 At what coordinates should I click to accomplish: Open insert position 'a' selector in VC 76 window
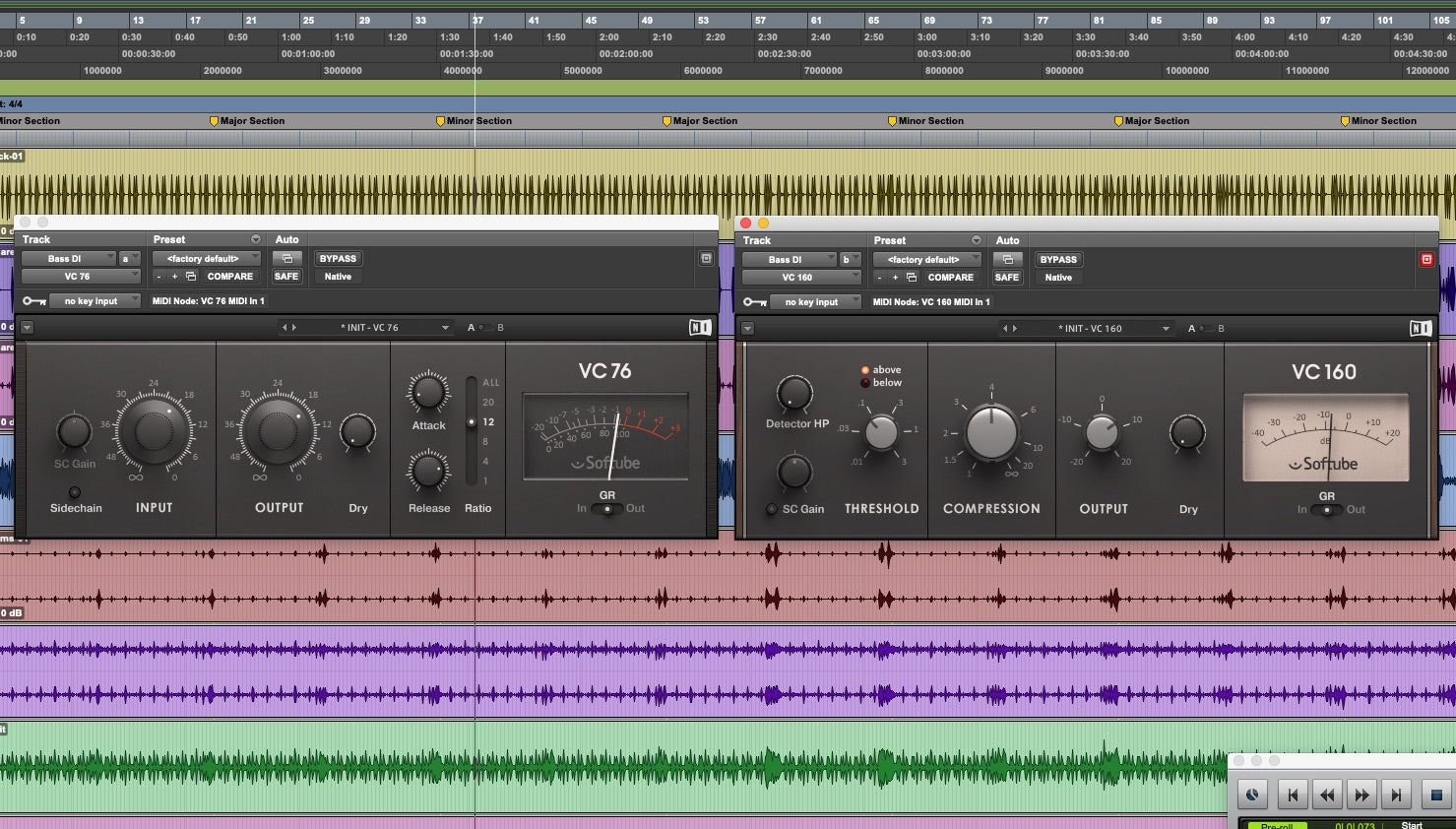129,259
